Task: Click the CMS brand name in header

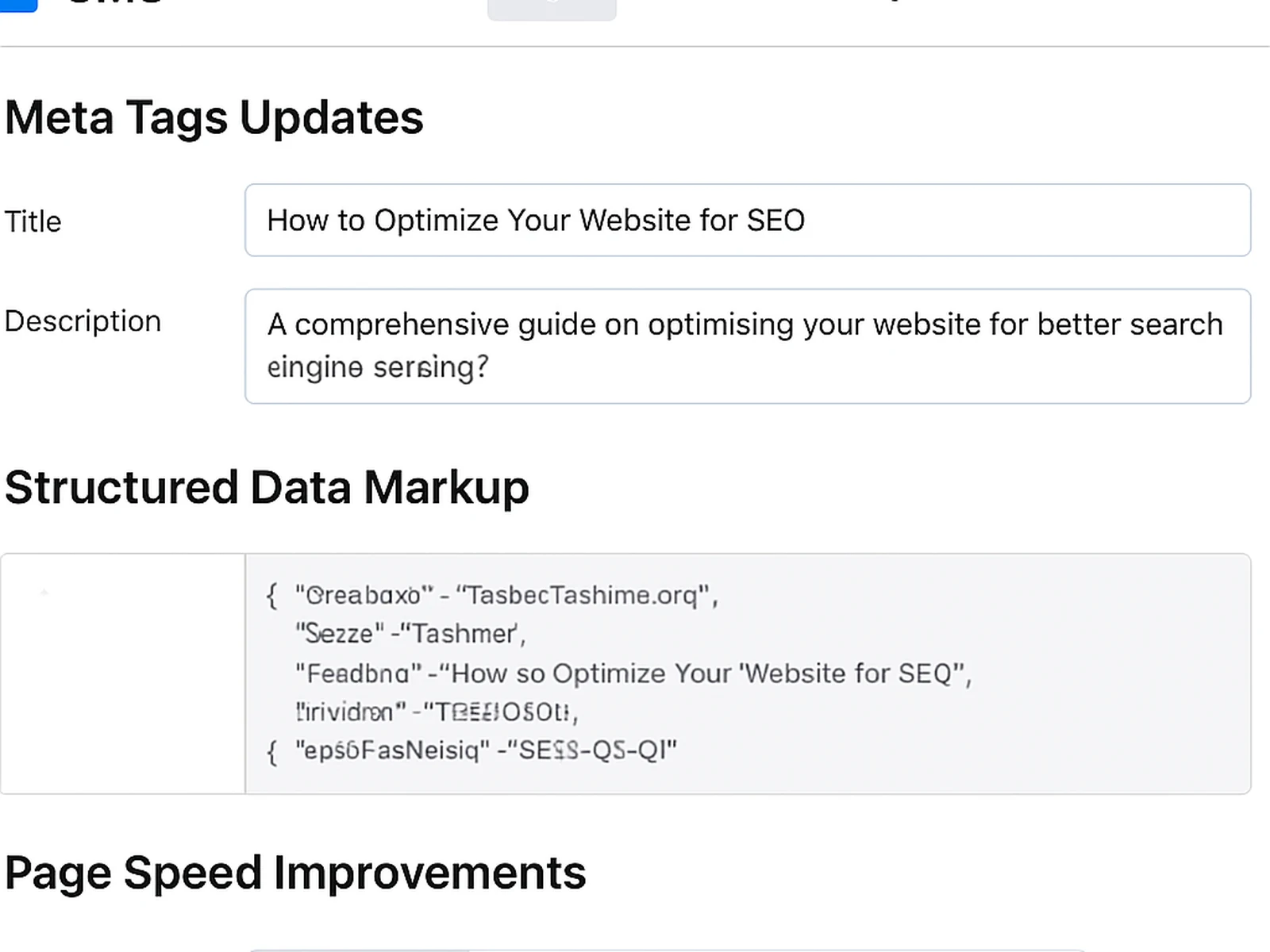Action: pos(115,3)
